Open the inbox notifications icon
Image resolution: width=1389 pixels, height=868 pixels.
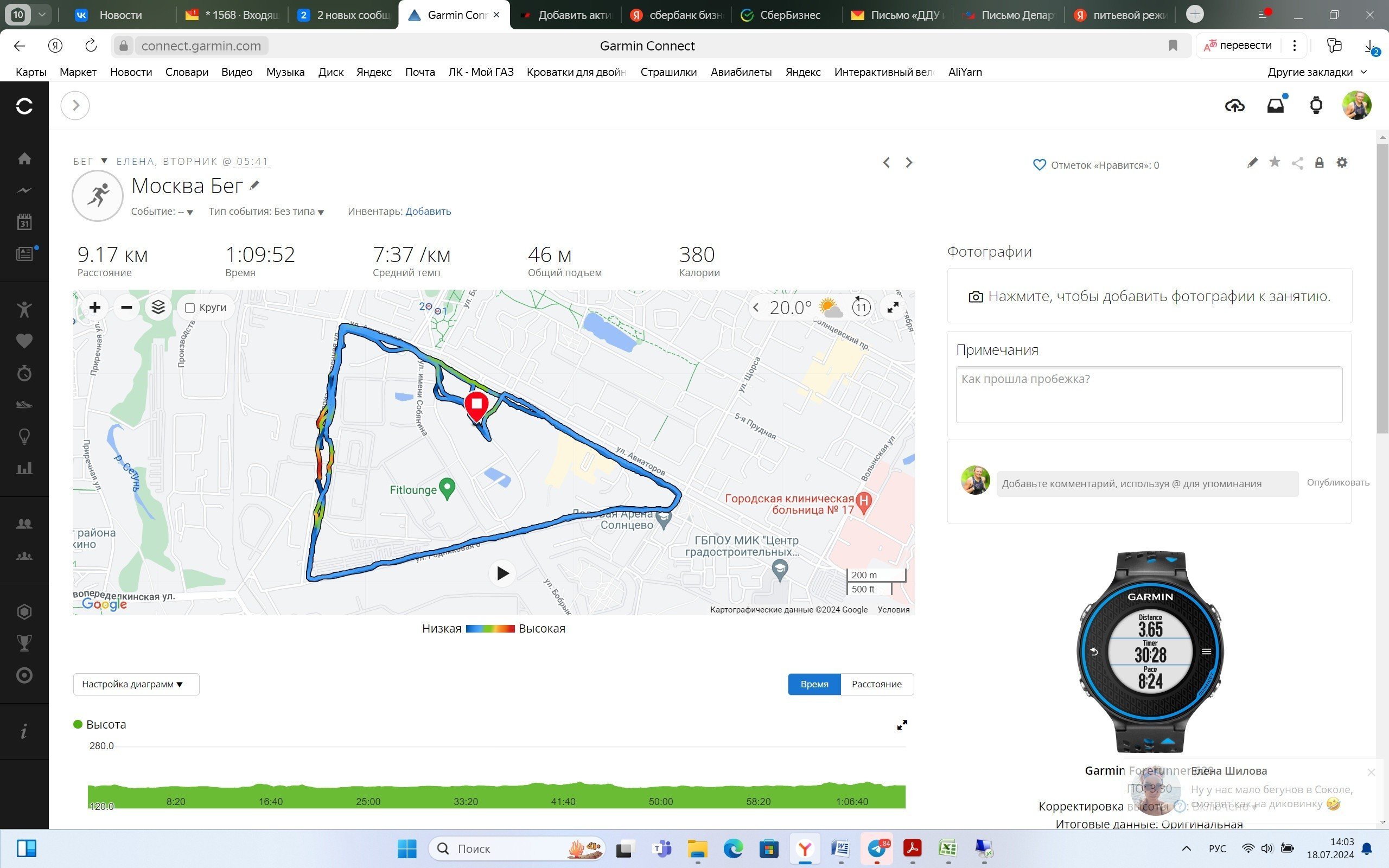[1276, 106]
